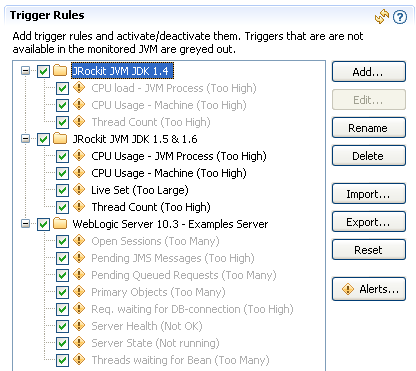Click warning icon beside Open Sessions (Too Many)

click(79, 241)
